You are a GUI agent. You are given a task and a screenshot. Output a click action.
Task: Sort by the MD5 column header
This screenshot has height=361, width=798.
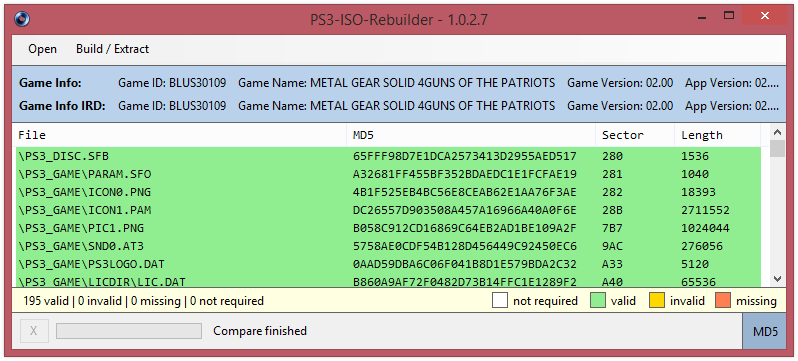pyautogui.click(x=471, y=135)
